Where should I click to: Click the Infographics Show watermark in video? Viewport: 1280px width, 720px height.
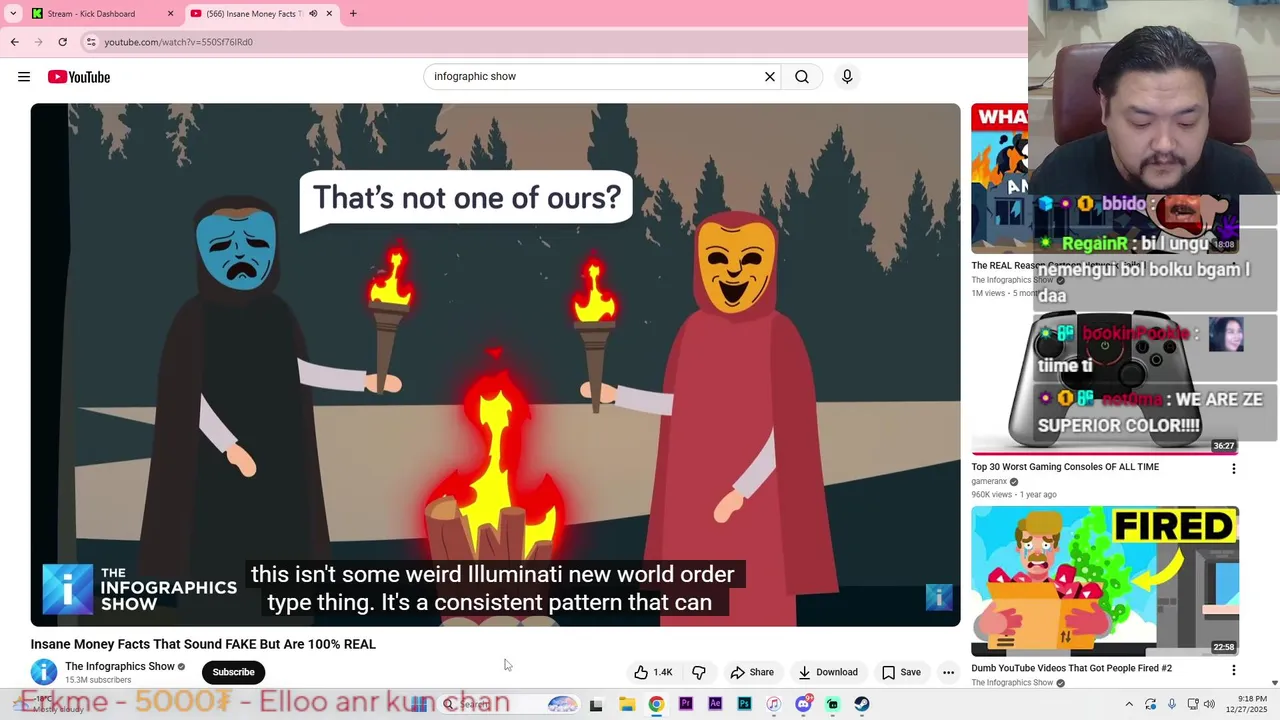(x=140, y=589)
